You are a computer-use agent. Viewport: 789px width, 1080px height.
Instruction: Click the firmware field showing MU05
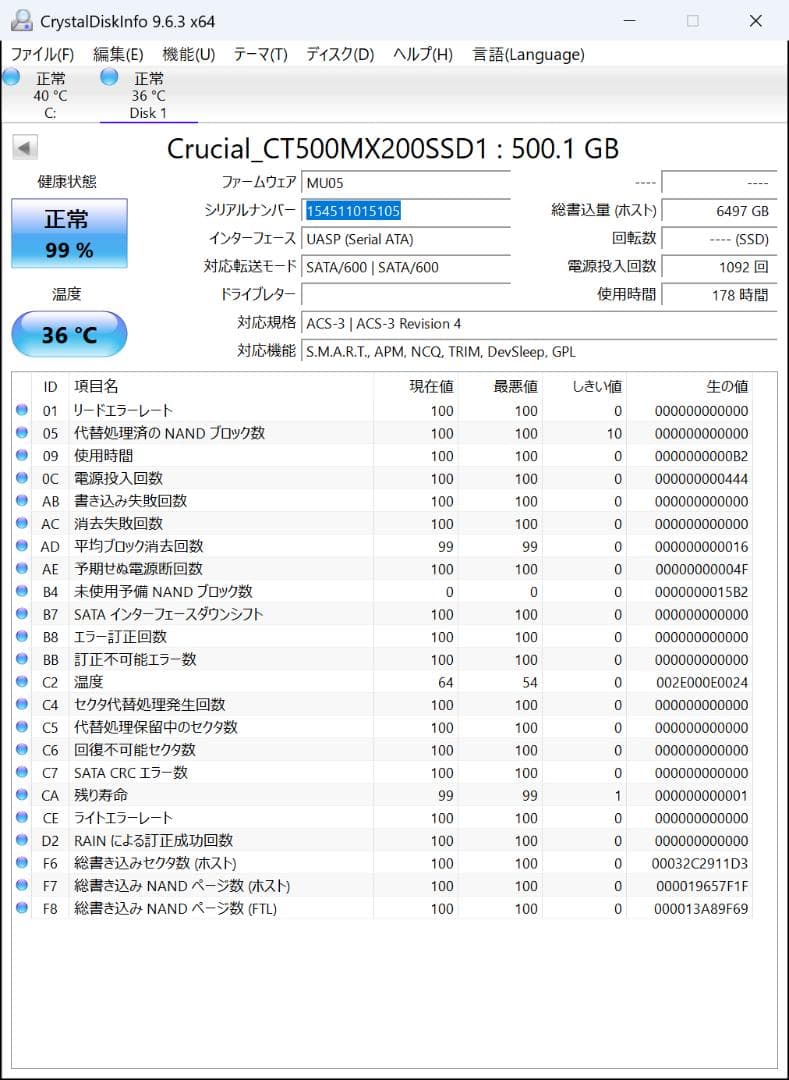pos(406,183)
